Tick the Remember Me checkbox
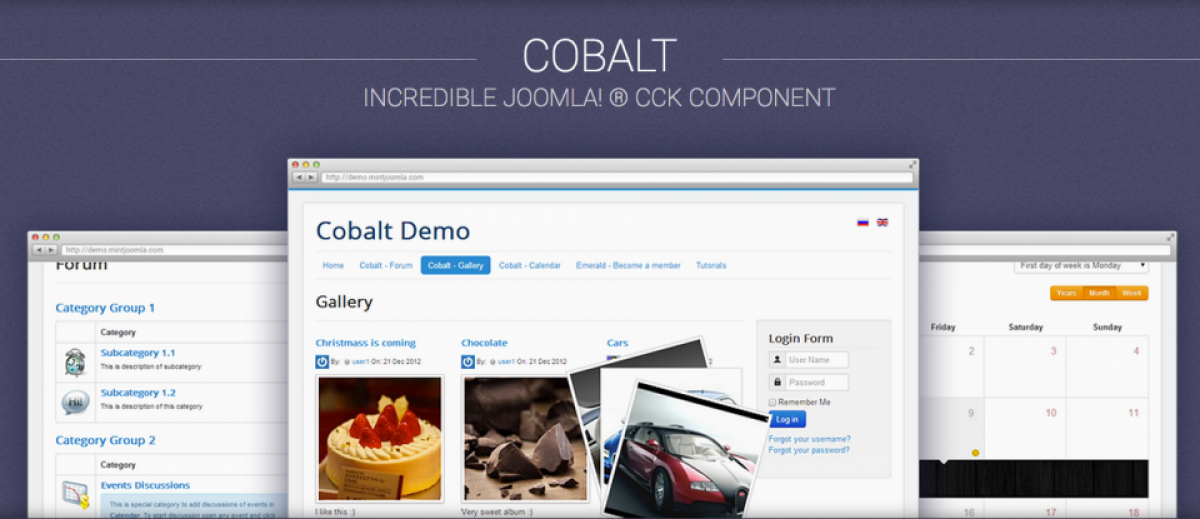Screen dimensions: 1200x519 coord(772,402)
